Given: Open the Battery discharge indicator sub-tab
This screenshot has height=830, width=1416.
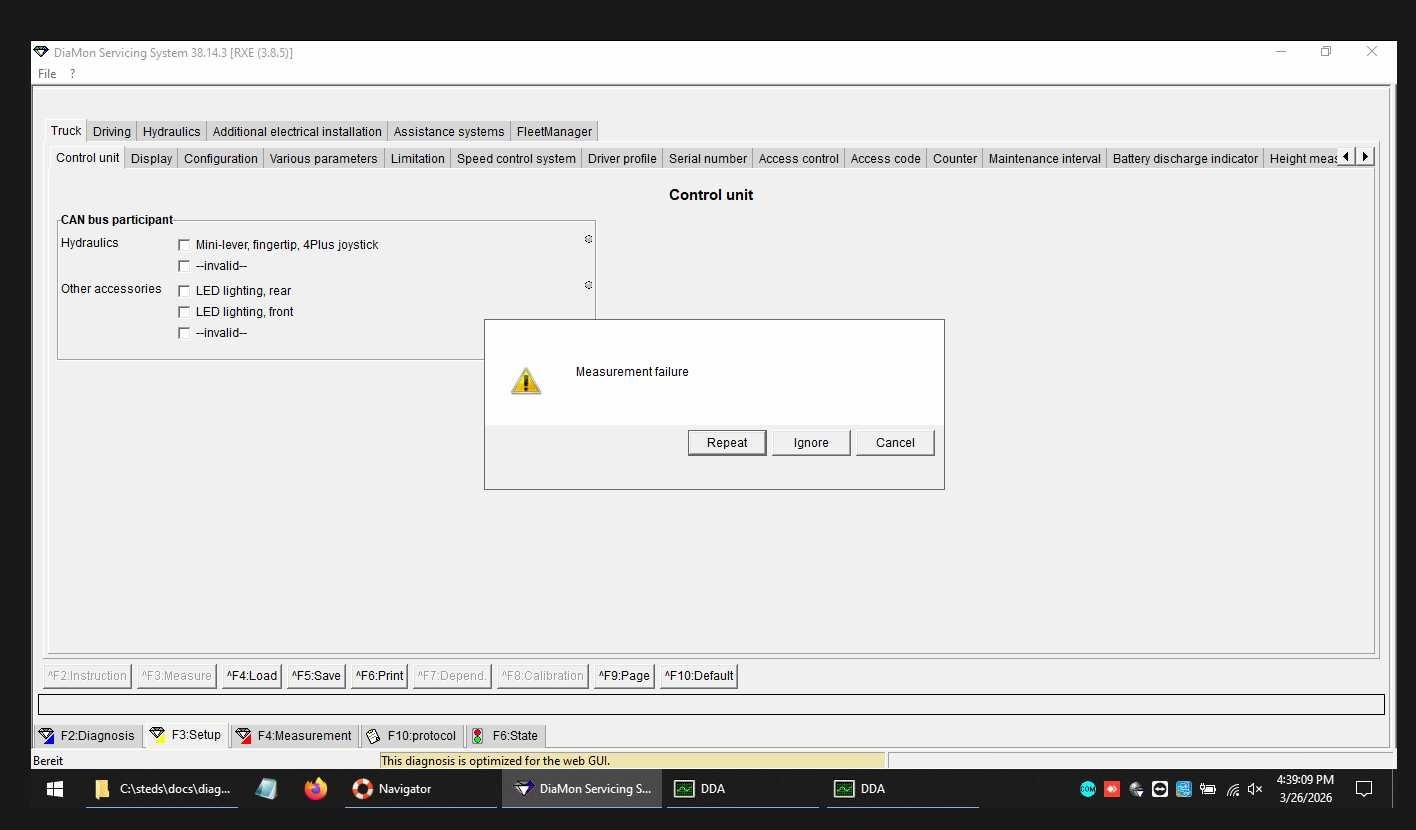Looking at the screenshot, I should click(1185, 158).
